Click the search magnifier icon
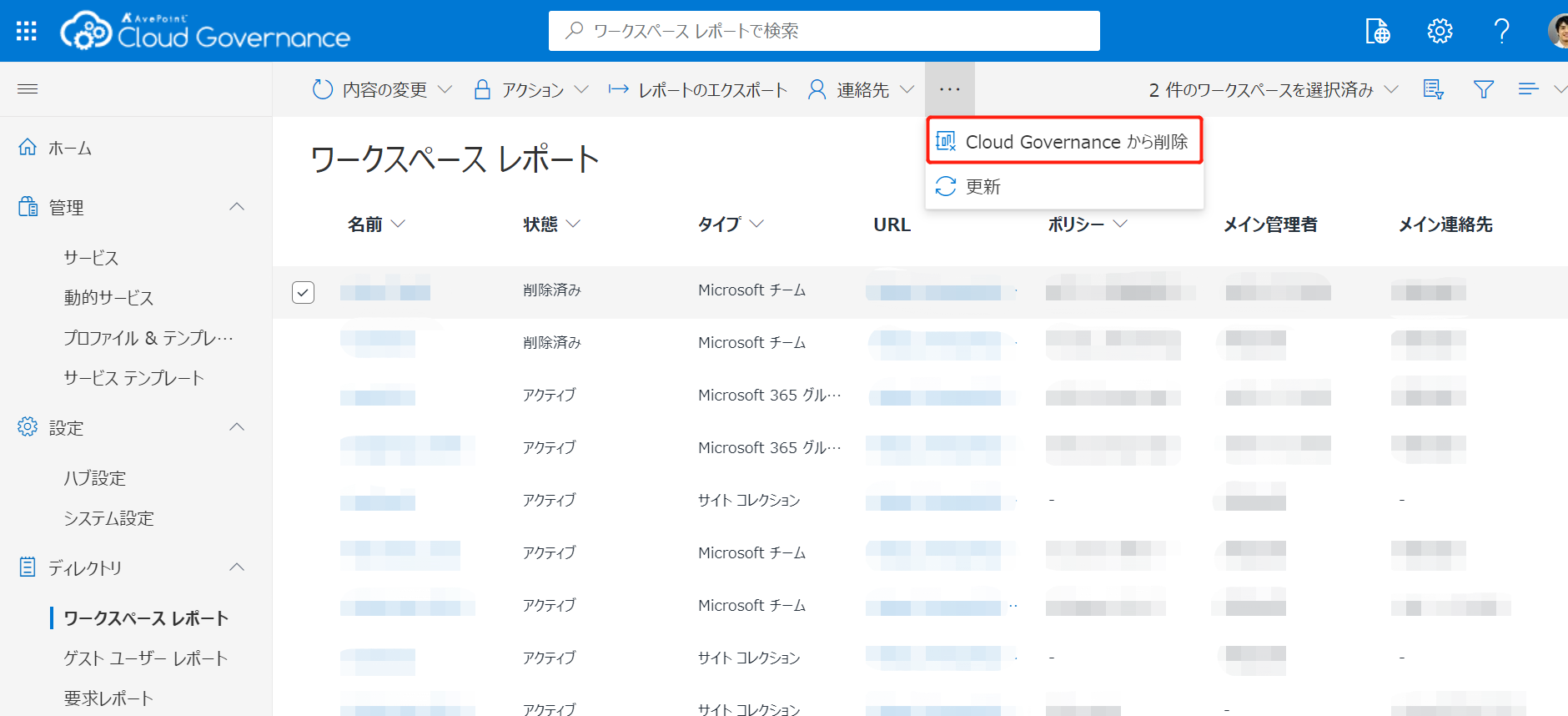 (x=574, y=31)
